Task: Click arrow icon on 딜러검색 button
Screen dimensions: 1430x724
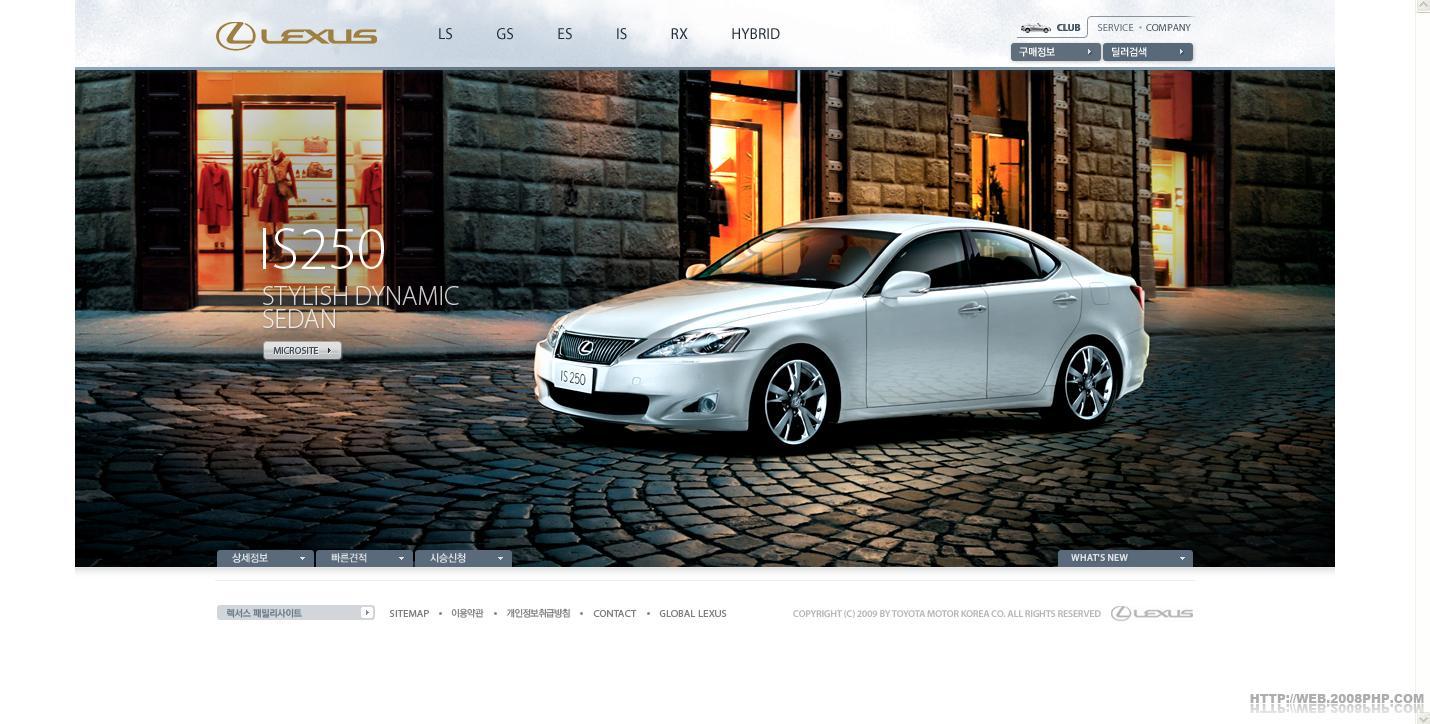Action: [1180, 52]
